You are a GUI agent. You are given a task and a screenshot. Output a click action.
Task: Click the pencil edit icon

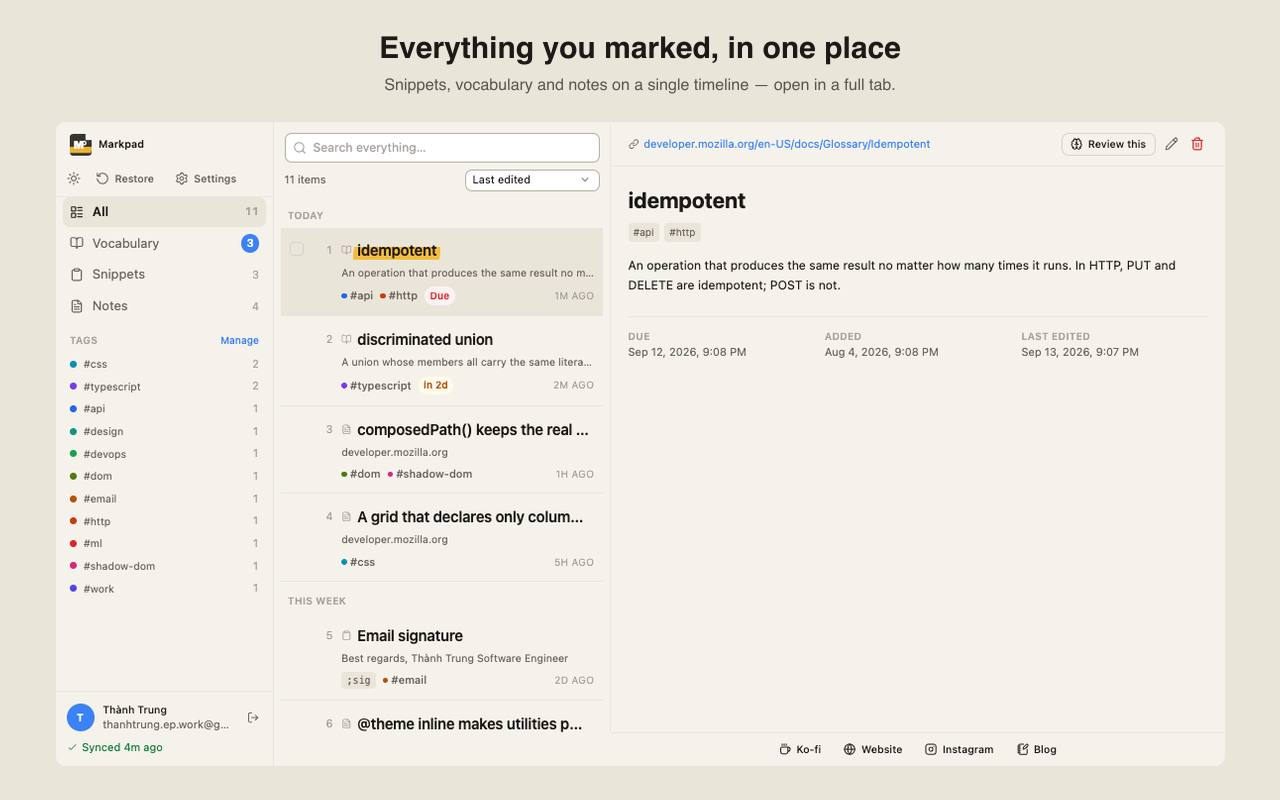(1172, 144)
